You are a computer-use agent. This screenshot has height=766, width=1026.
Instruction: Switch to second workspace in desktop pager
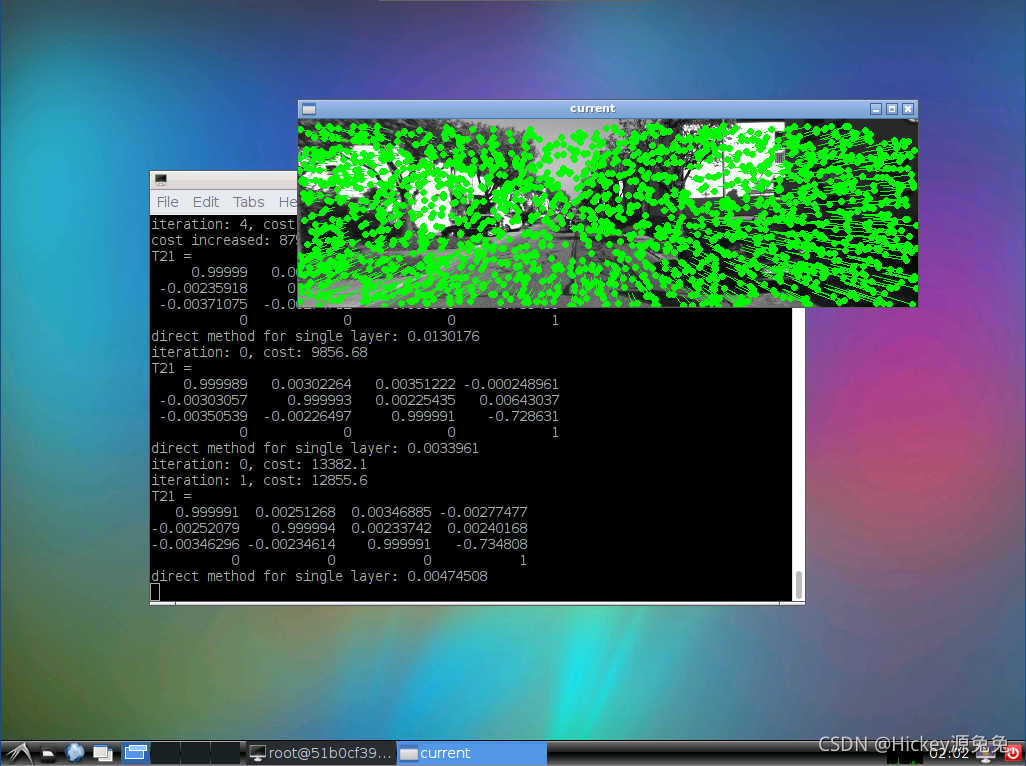click(x=166, y=753)
